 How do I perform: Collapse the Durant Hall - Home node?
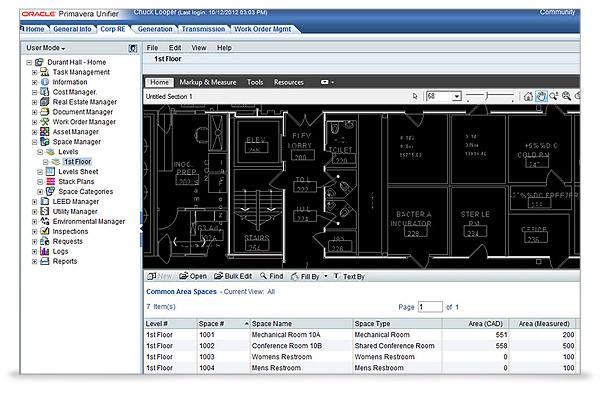coord(29,62)
